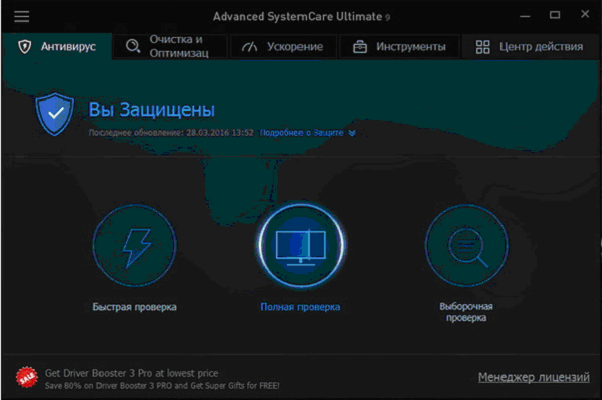Click Save 80% on Driver Booster text

click(x=162, y=385)
